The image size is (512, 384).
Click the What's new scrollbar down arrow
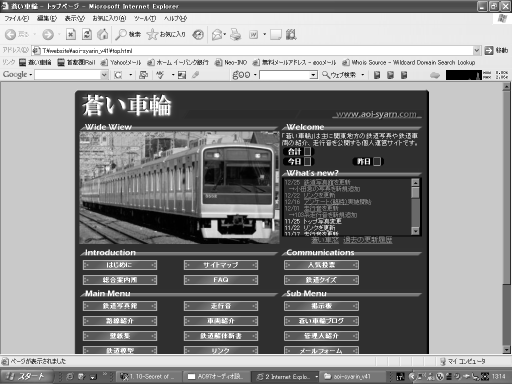(415, 231)
